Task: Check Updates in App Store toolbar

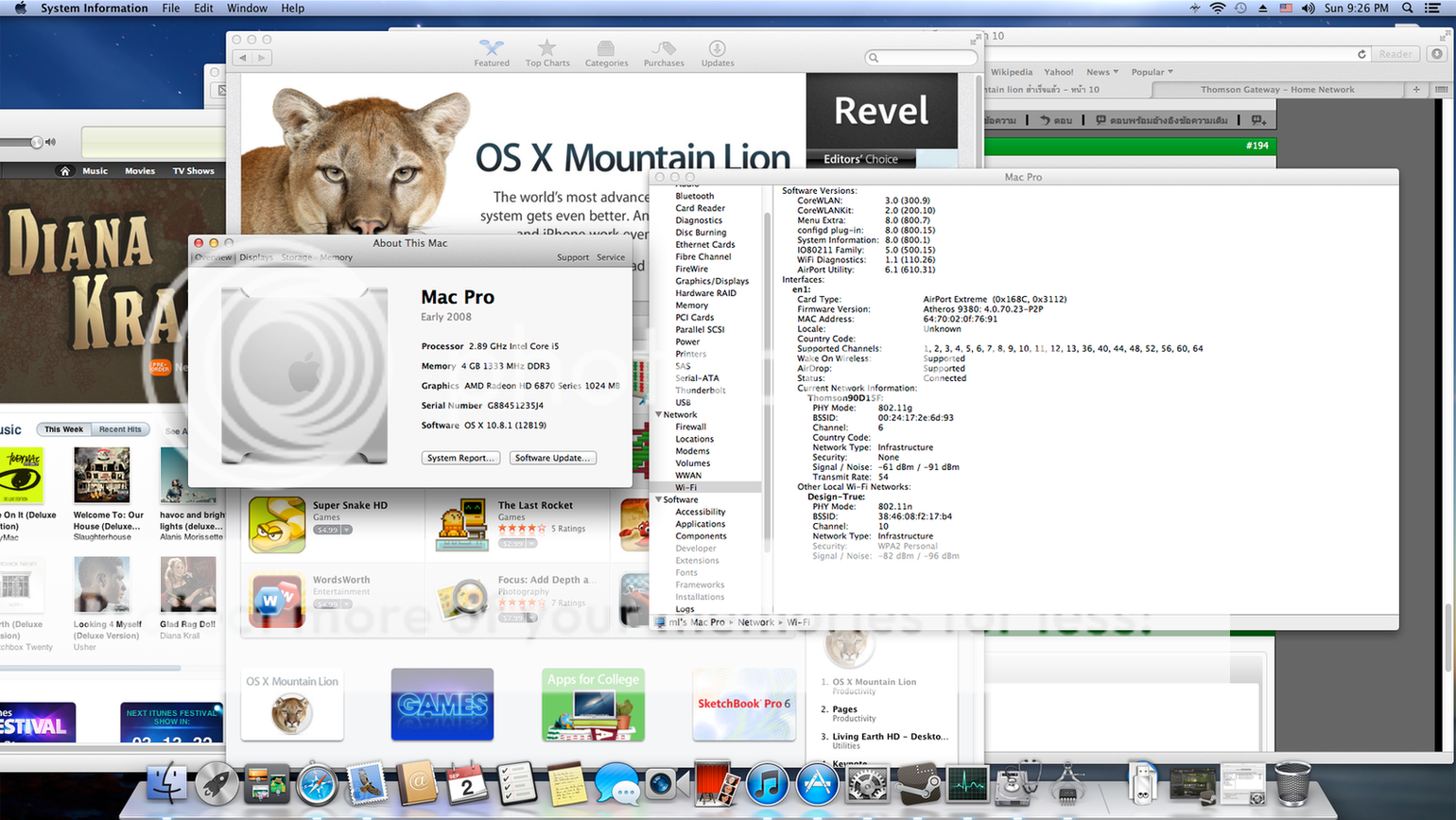Action: click(717, 53)
